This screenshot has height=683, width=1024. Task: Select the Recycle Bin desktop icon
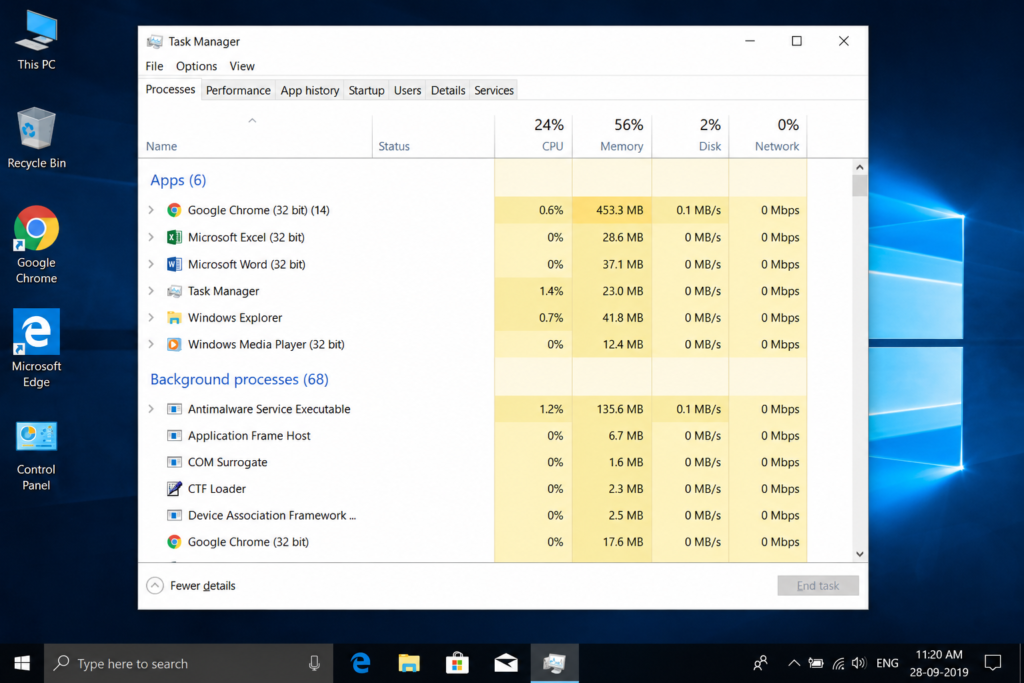click(37, 138)
